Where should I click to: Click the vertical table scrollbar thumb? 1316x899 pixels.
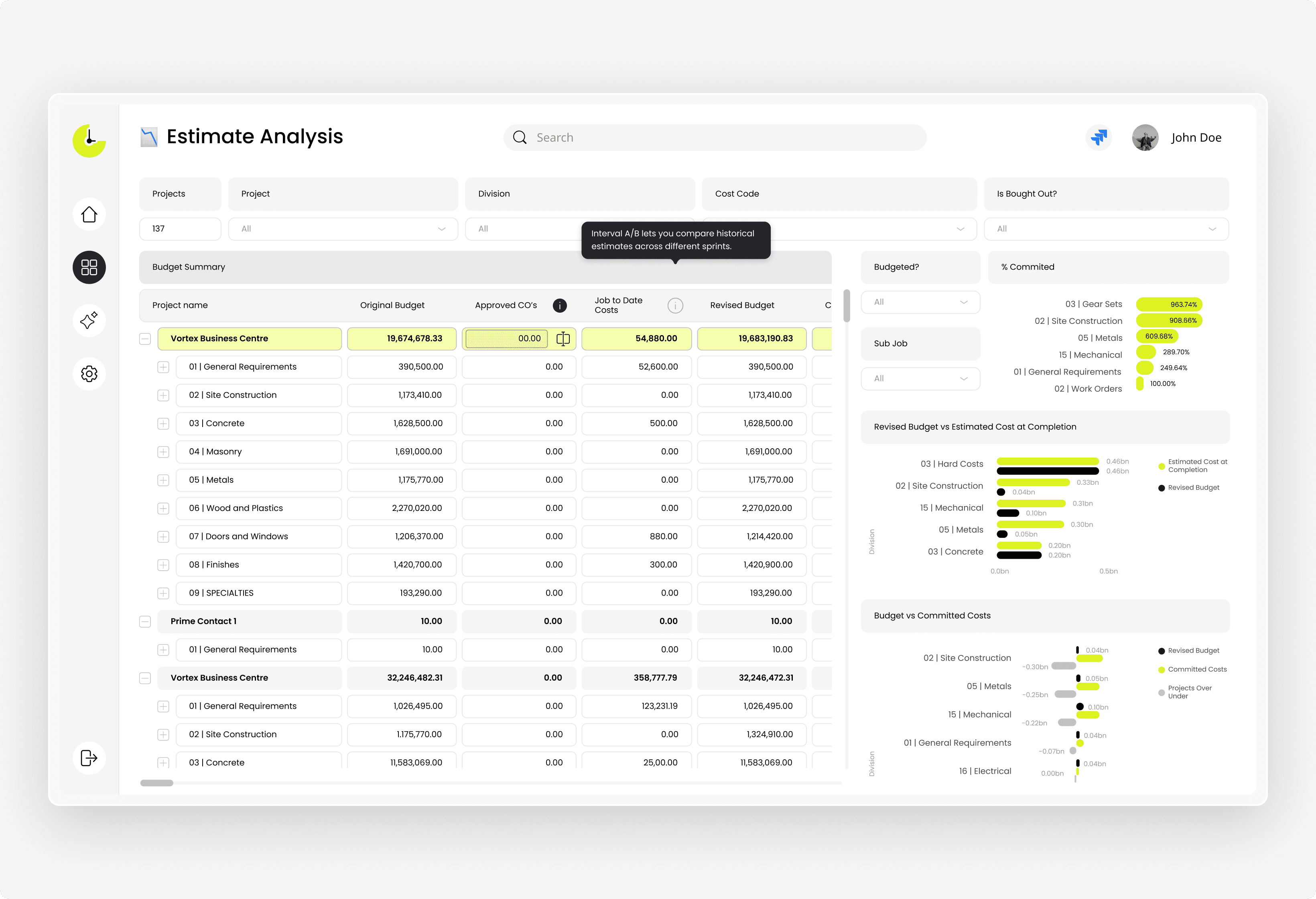847,305
